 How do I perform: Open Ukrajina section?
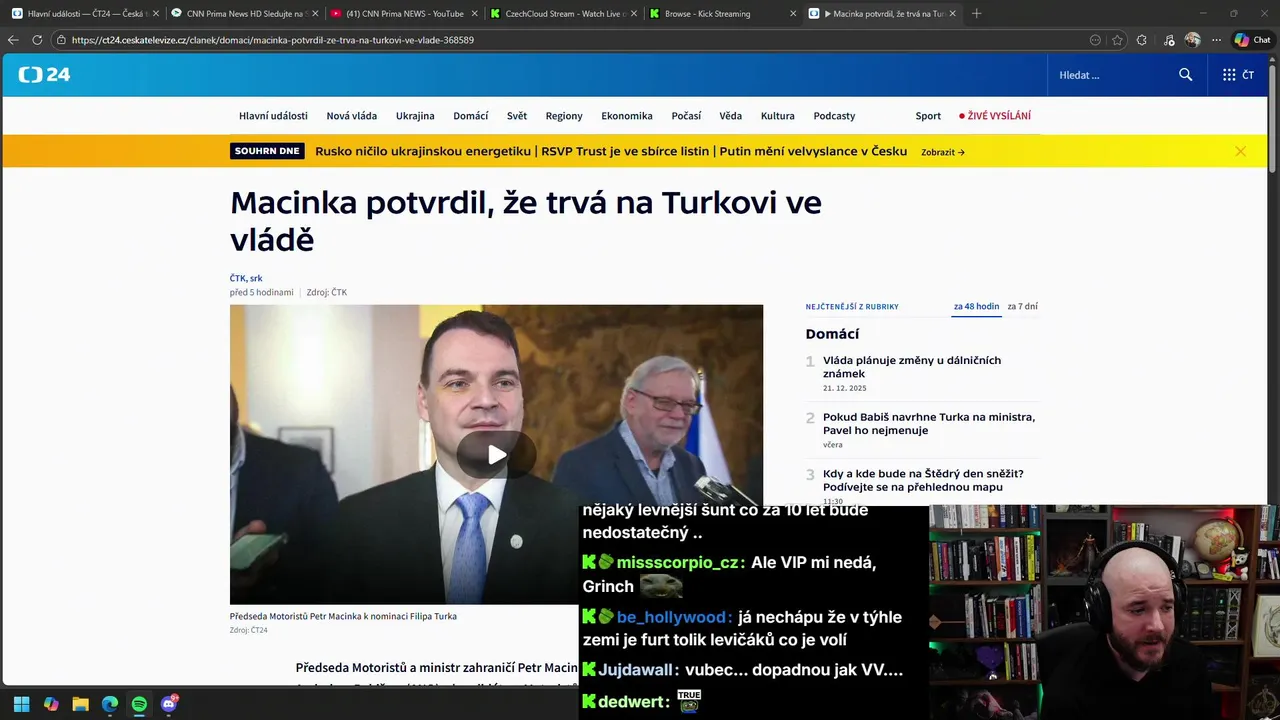(x=415, y=116)
